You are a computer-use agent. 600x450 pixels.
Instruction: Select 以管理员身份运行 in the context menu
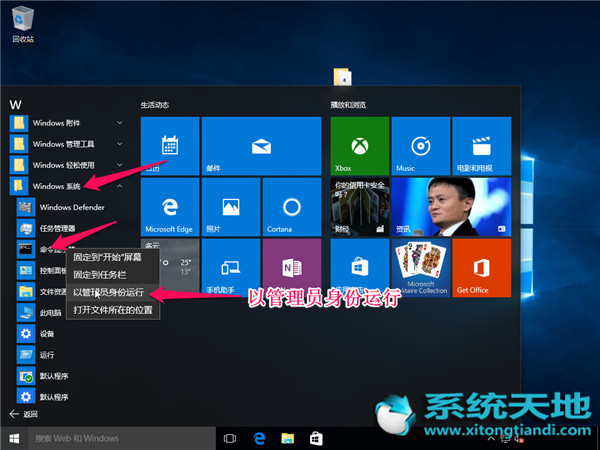(x=108, y=292)
